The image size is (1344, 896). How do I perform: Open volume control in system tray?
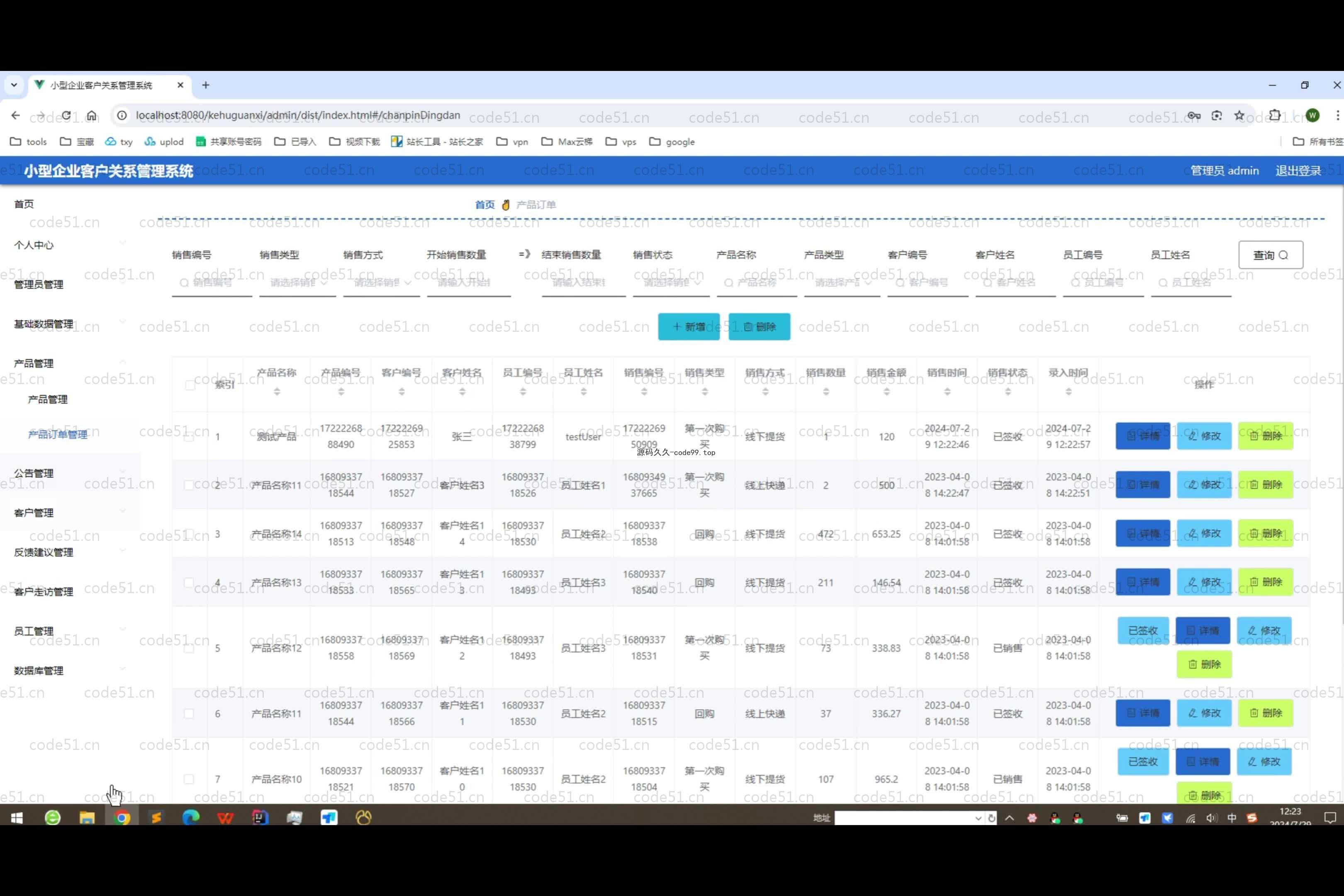coord(1211,818)
